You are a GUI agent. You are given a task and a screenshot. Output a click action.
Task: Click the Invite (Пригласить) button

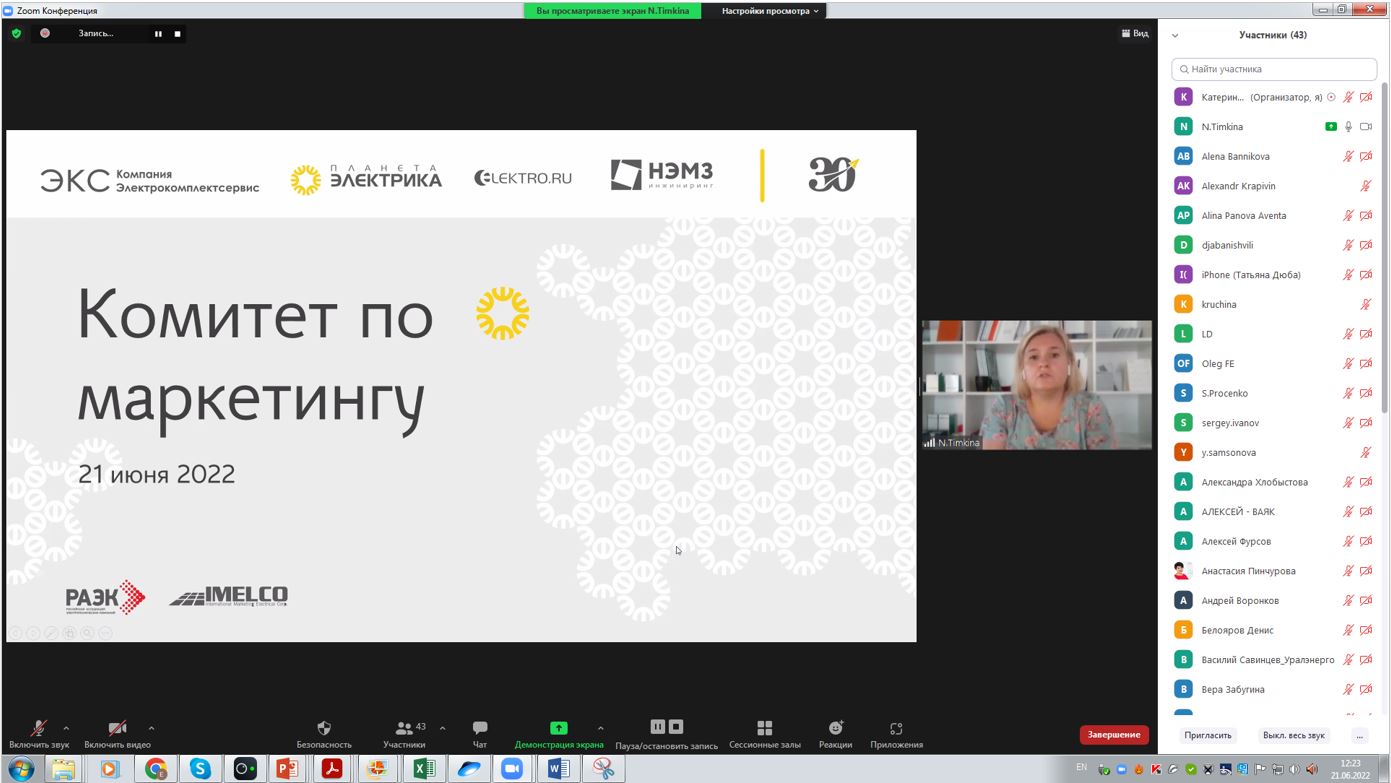pos(1207,735)
